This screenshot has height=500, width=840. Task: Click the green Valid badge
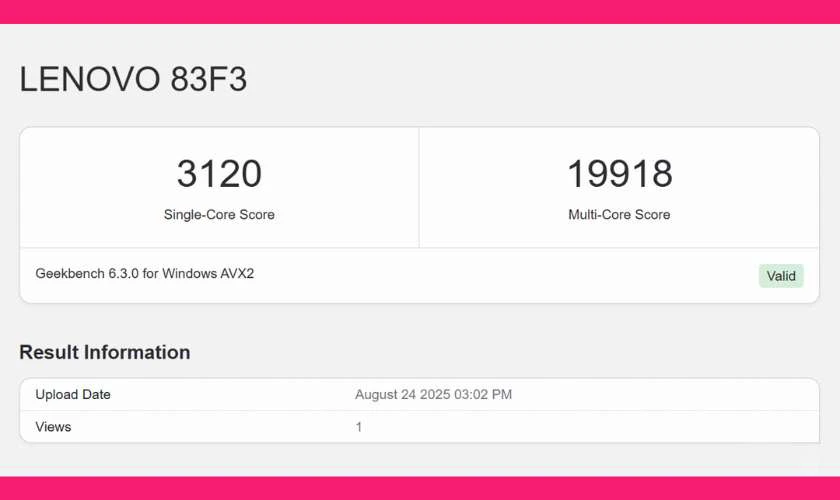click(x=781, y=276)
